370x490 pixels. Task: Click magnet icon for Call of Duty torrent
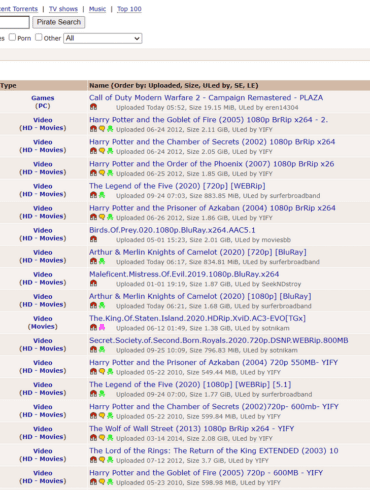[x=93, y=107]
